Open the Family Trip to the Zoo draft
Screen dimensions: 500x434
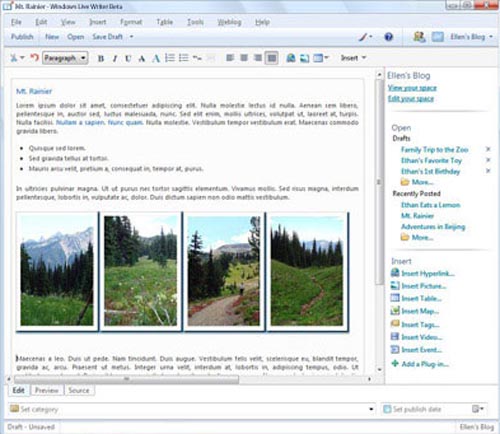pos(434,150)
